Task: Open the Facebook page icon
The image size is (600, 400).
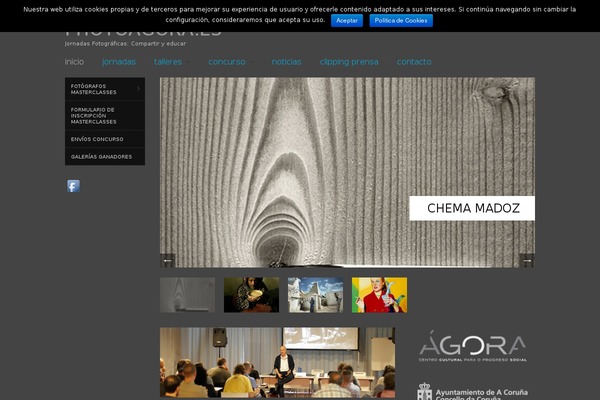Action: (73, 186)
